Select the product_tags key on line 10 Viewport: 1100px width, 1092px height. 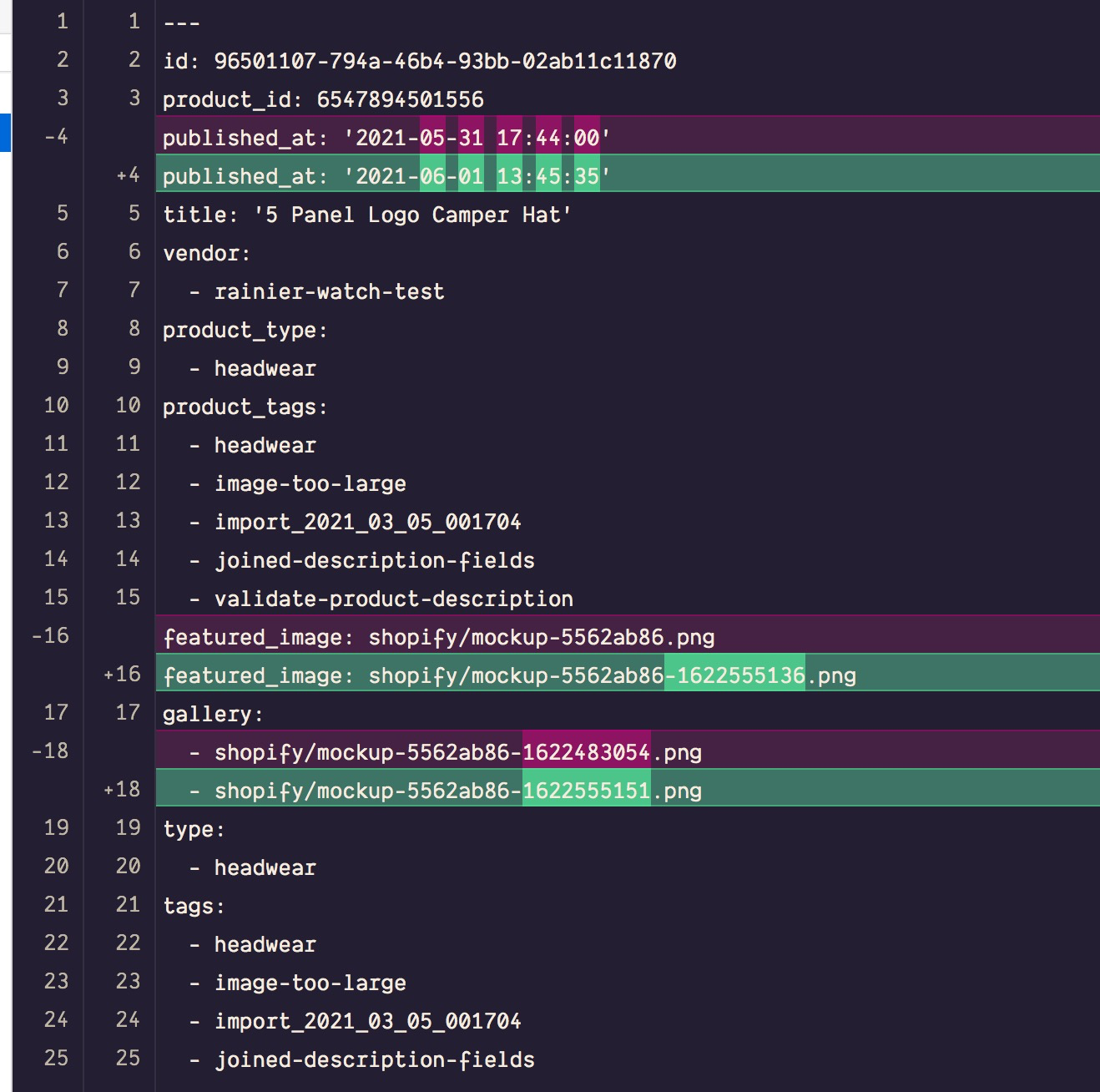pyautogui.click(x=242, y=407)
